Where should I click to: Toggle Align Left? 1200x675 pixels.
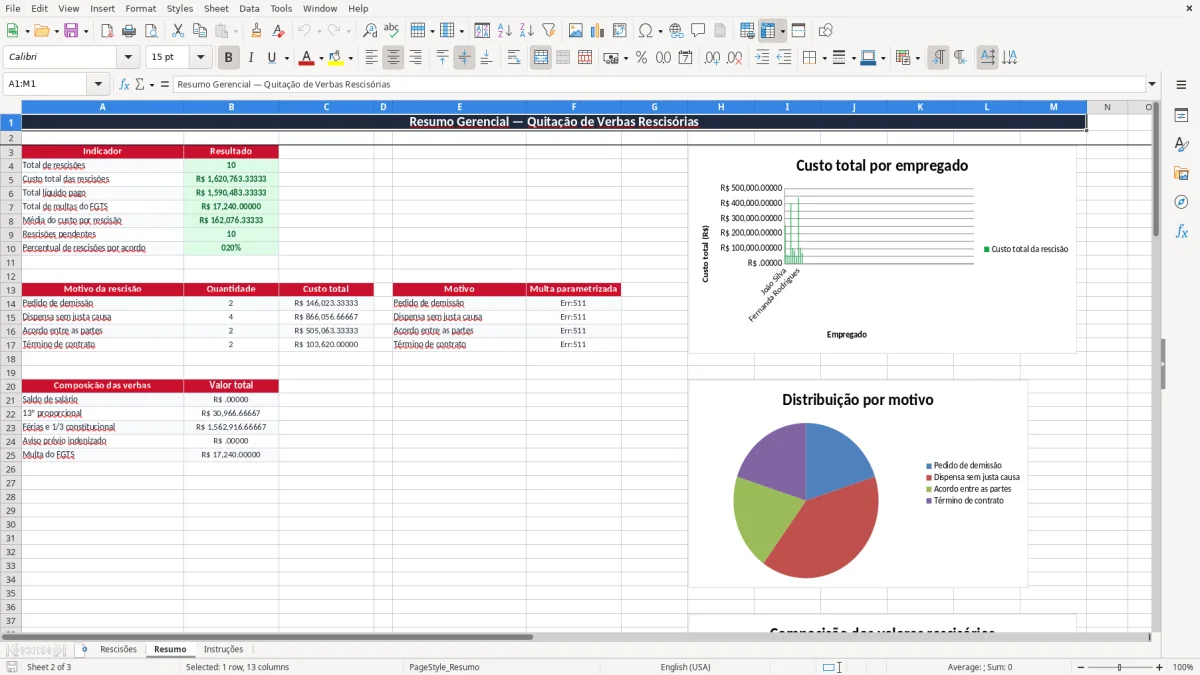coord(371,58)
